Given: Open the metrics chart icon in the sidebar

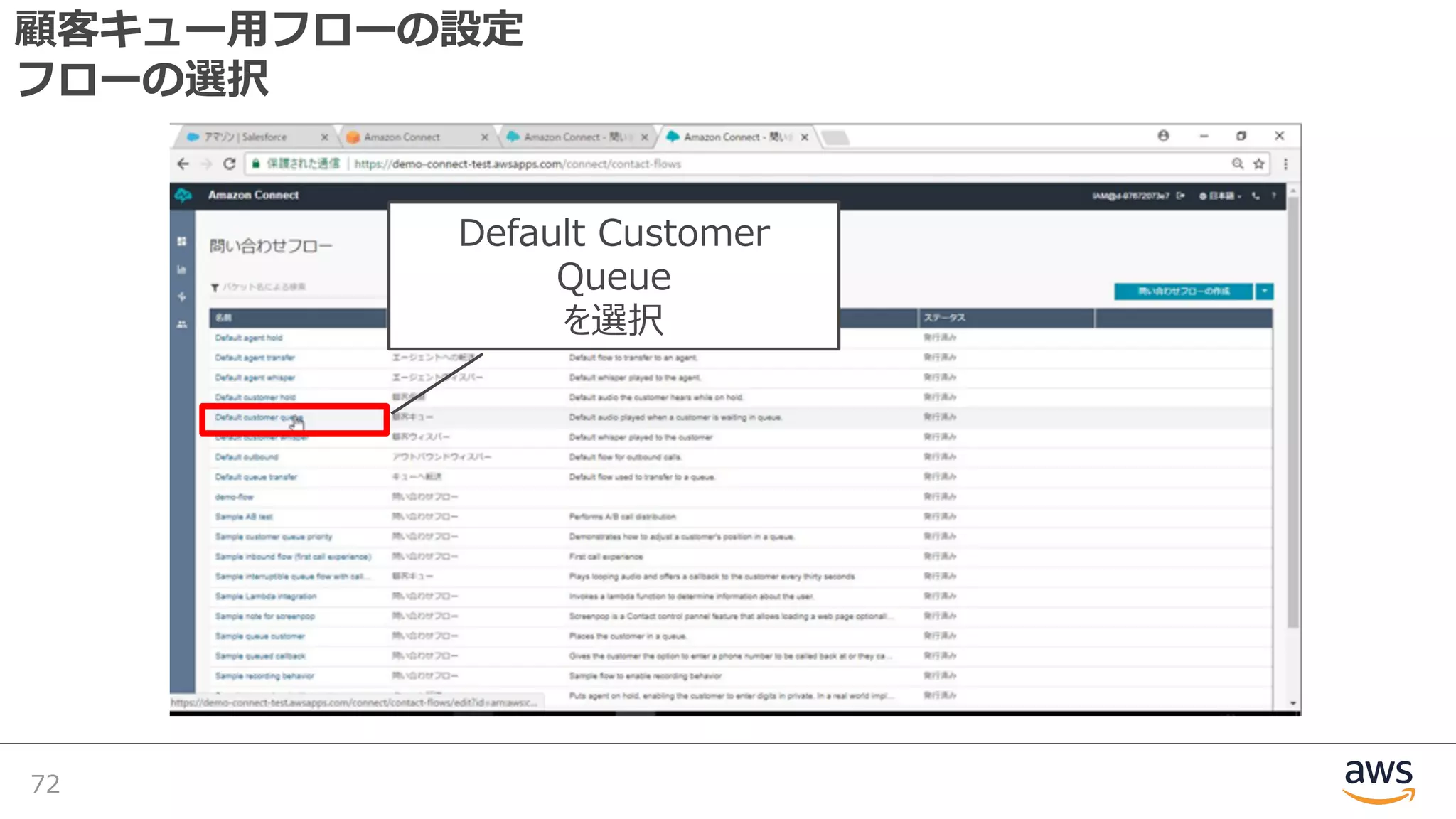Looking at the screenshot, I should point(182,269).
